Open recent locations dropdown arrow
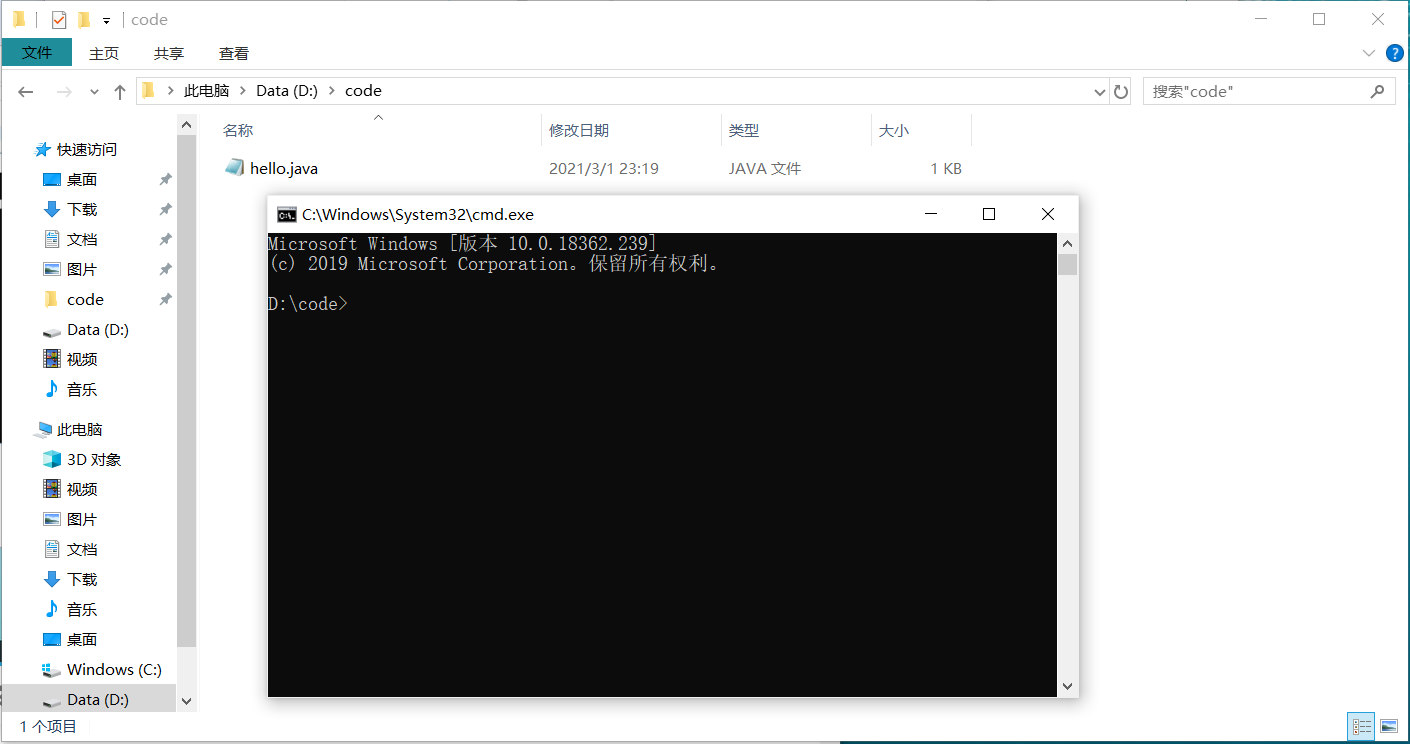Viewport: 1410px width, 744px height. click(94, 91)
